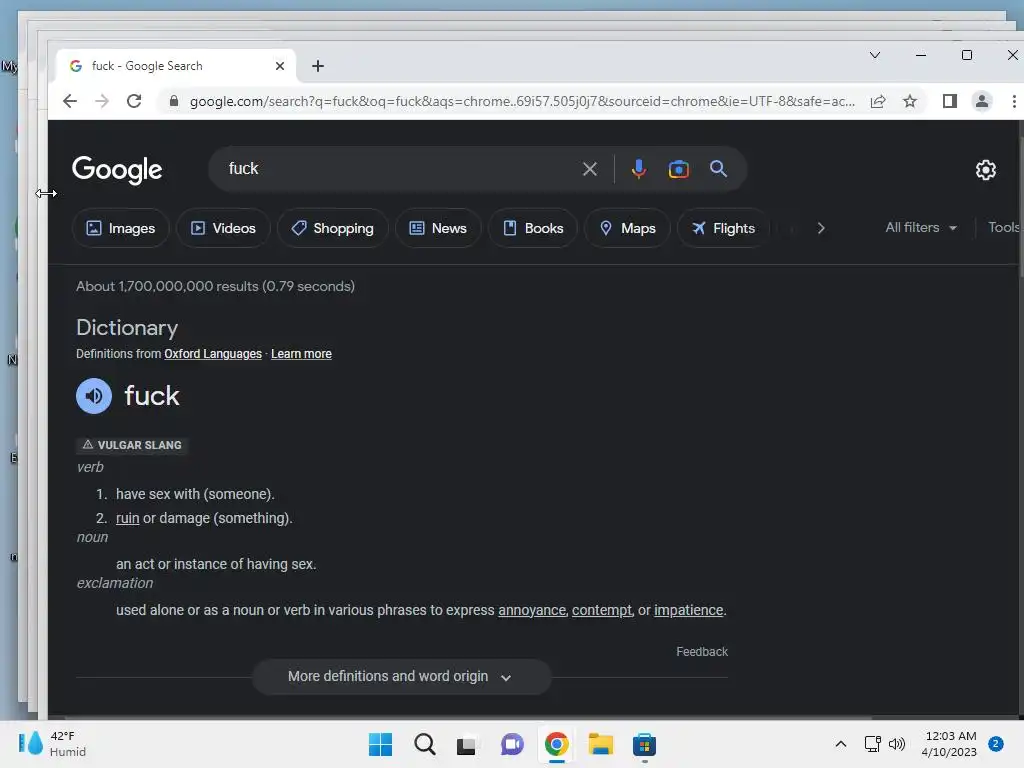Switch to Videos results

coord(223,228)
